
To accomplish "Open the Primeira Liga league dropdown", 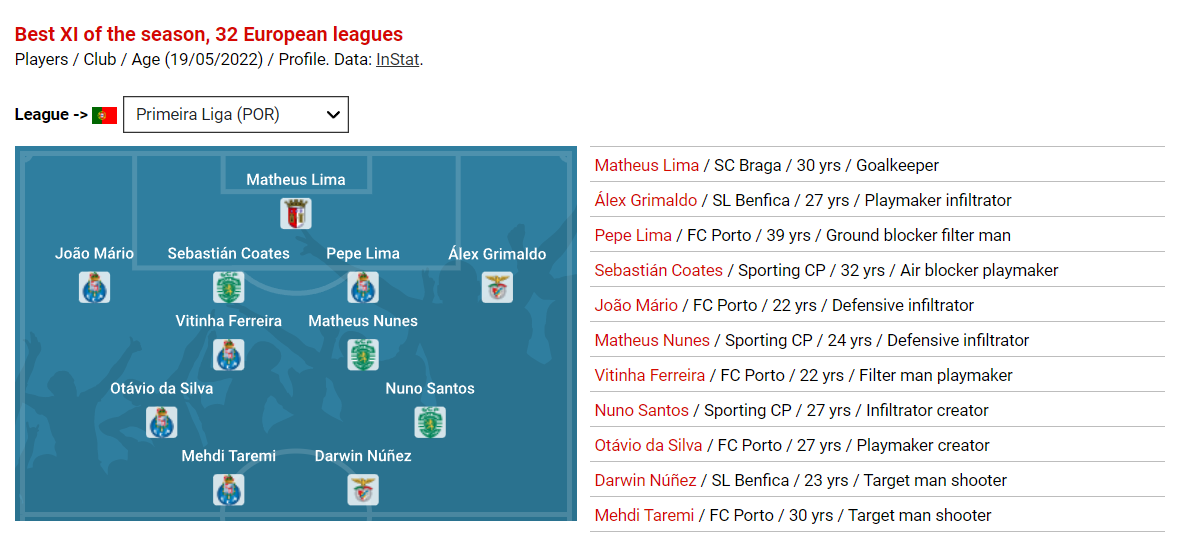I will pos(235,115).
